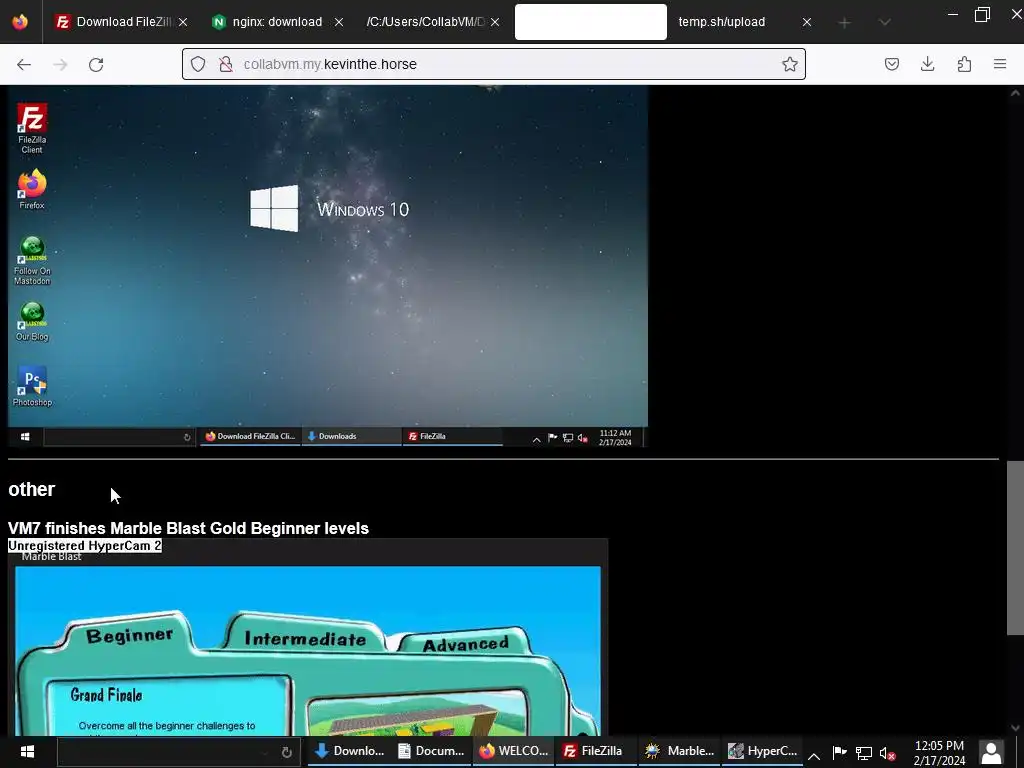1024x768 pixels.
Task: Open the Firefox application menu
Action: [1000, 64]
